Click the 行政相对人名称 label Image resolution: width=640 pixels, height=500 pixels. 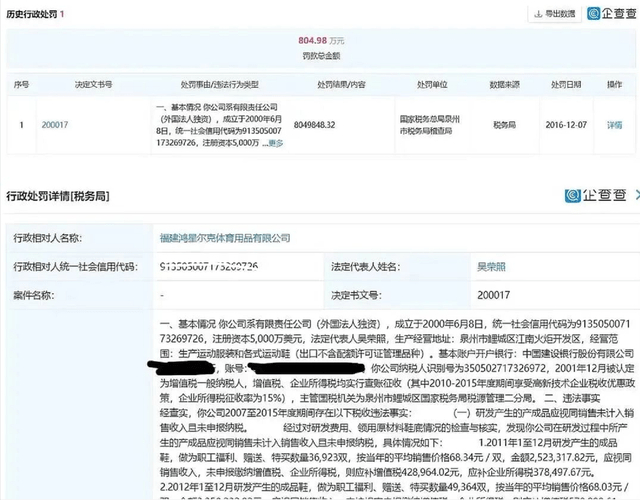coord(48,238)
